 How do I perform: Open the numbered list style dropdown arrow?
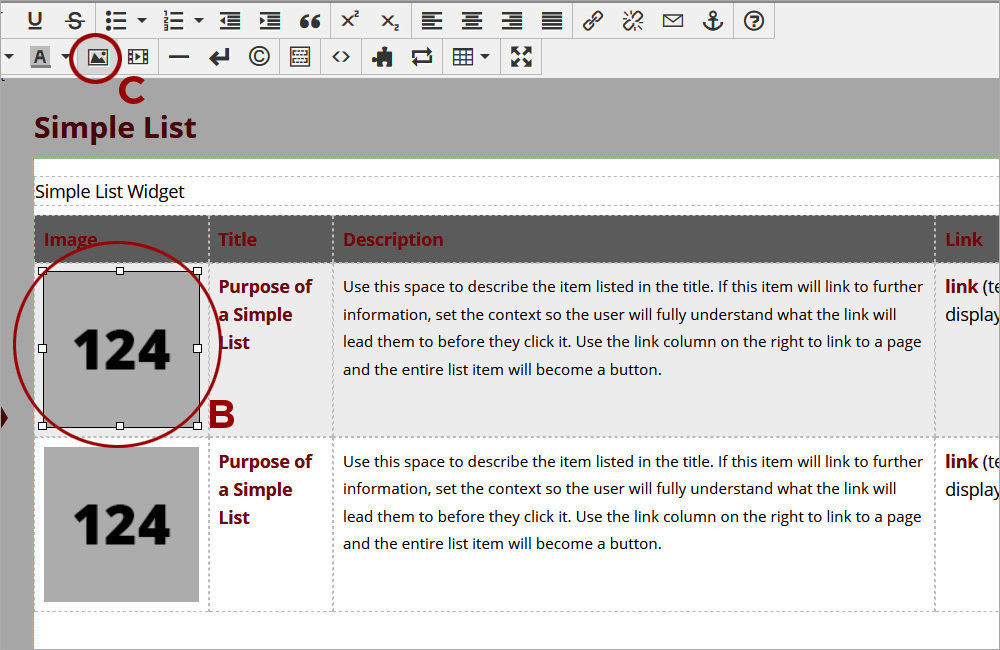click(x=199, y=20)
